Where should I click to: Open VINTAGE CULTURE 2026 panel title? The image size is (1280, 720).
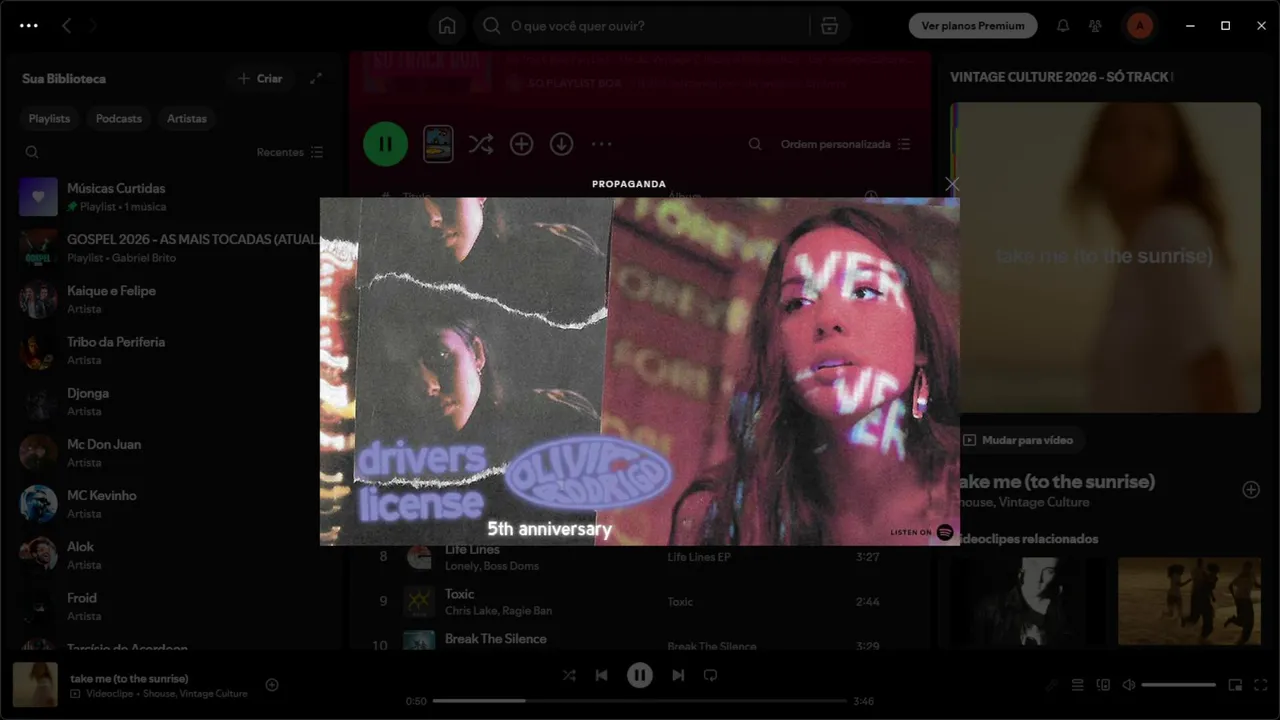[x=1061, y=77]
